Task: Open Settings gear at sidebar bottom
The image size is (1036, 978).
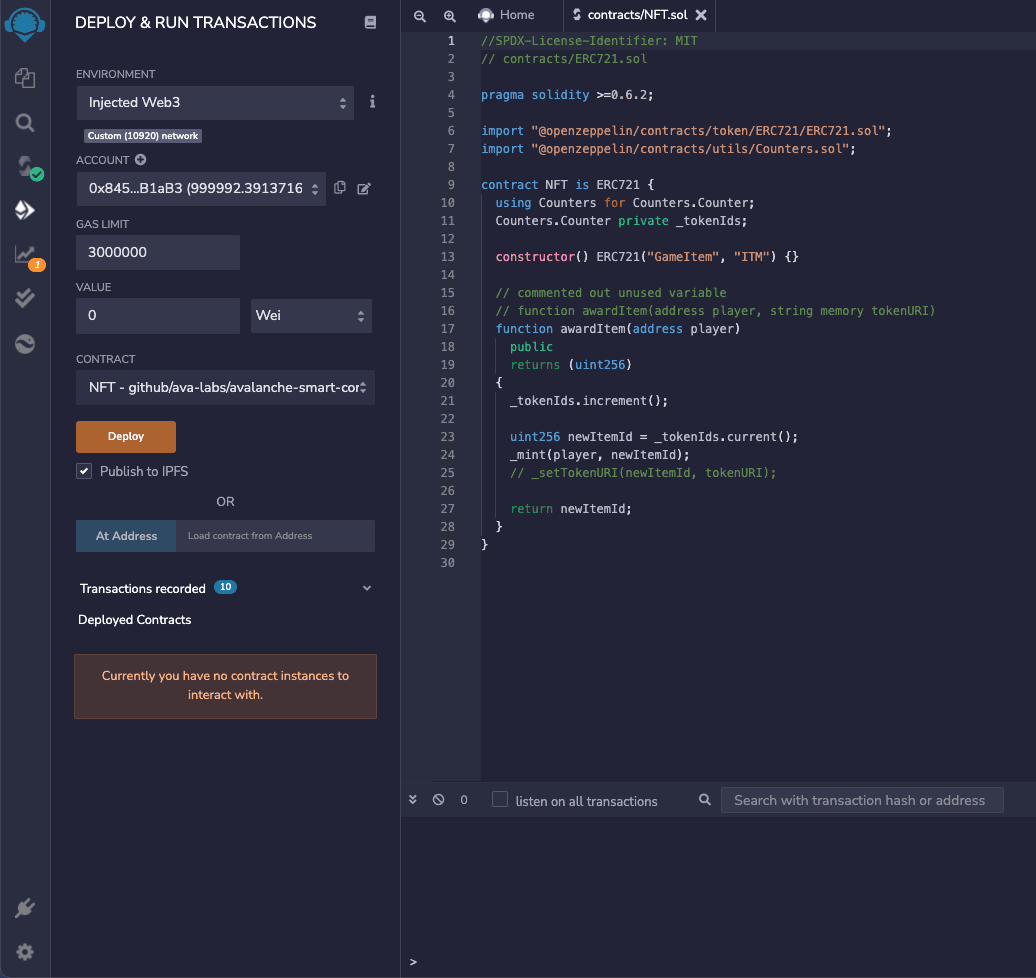Action: coord(25,952)
